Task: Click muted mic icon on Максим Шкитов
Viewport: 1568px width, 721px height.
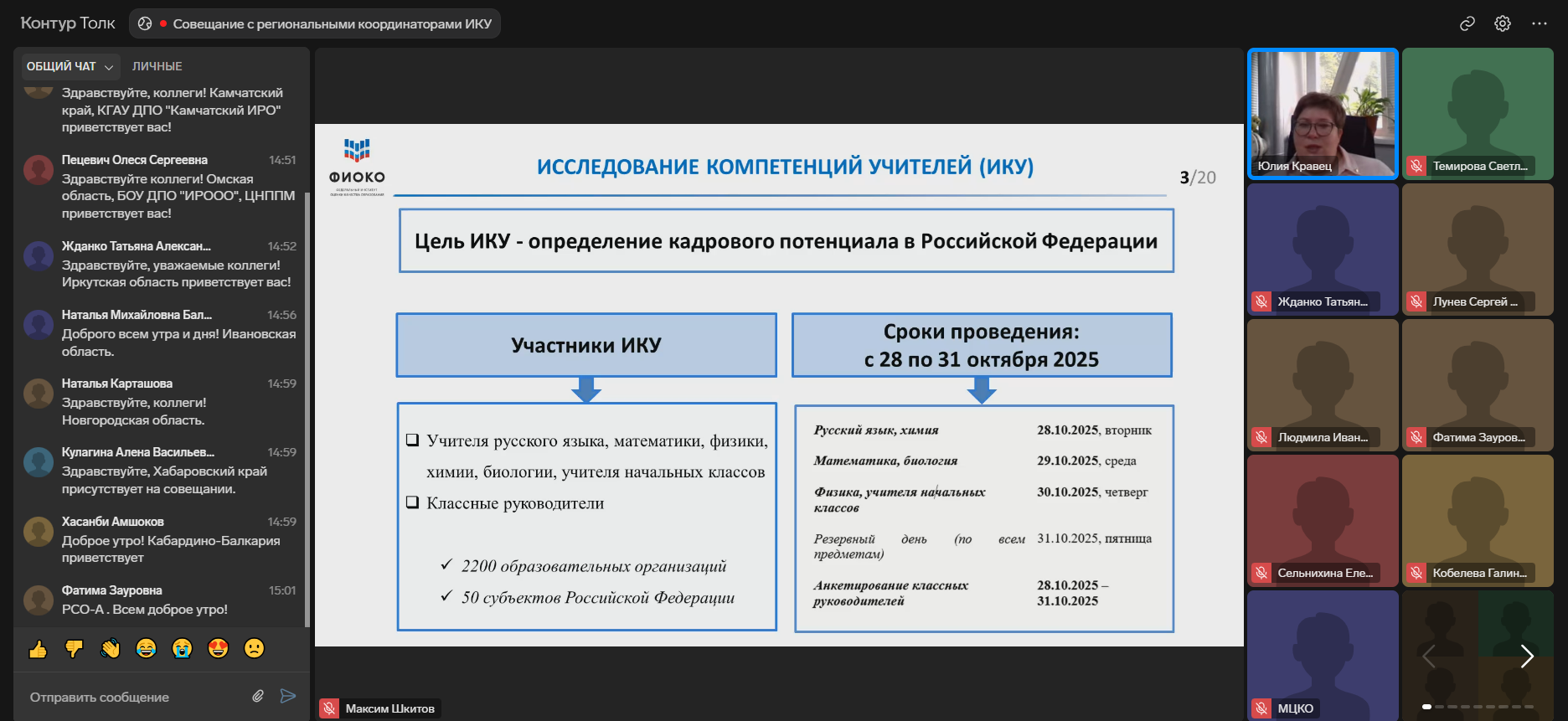Action: pos(329,708)
